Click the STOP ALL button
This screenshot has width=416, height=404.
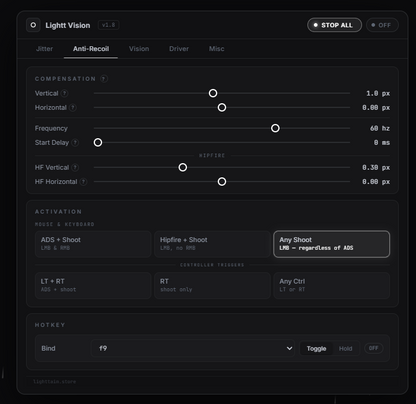334,25
